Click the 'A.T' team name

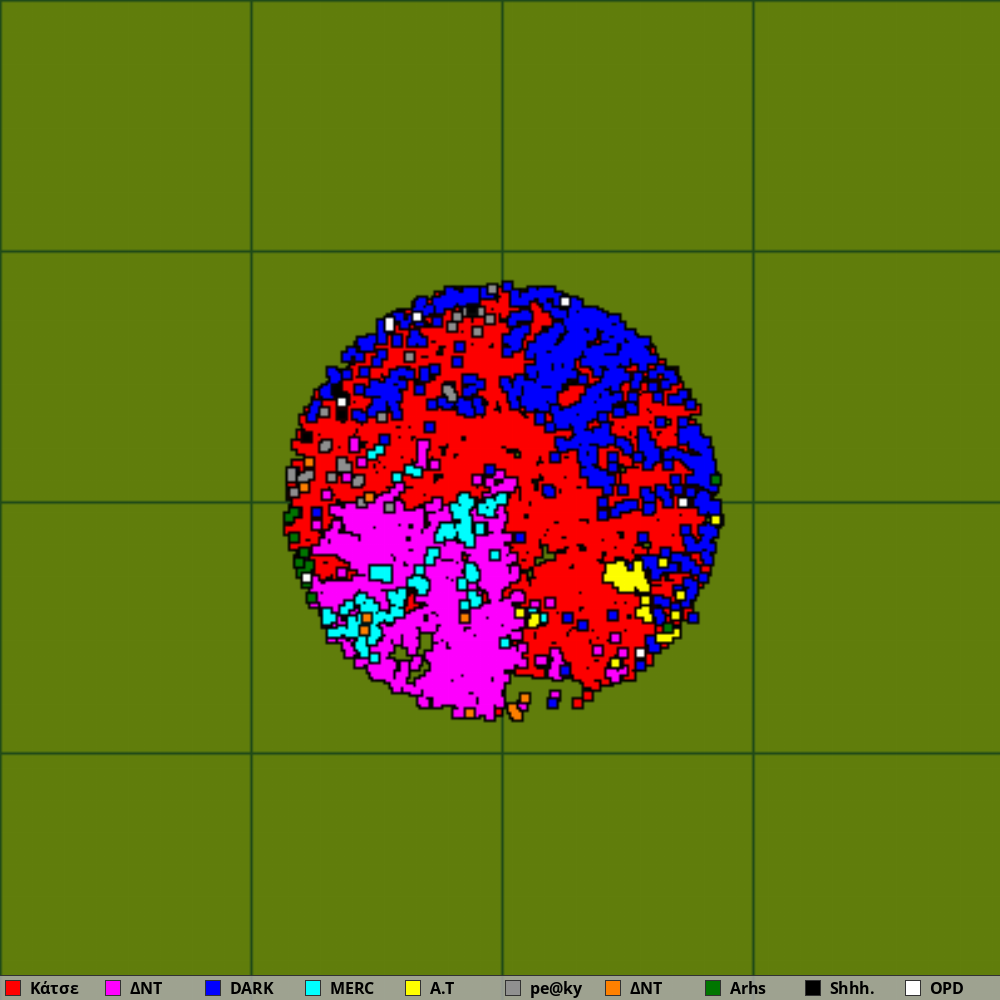coord(442,989)
